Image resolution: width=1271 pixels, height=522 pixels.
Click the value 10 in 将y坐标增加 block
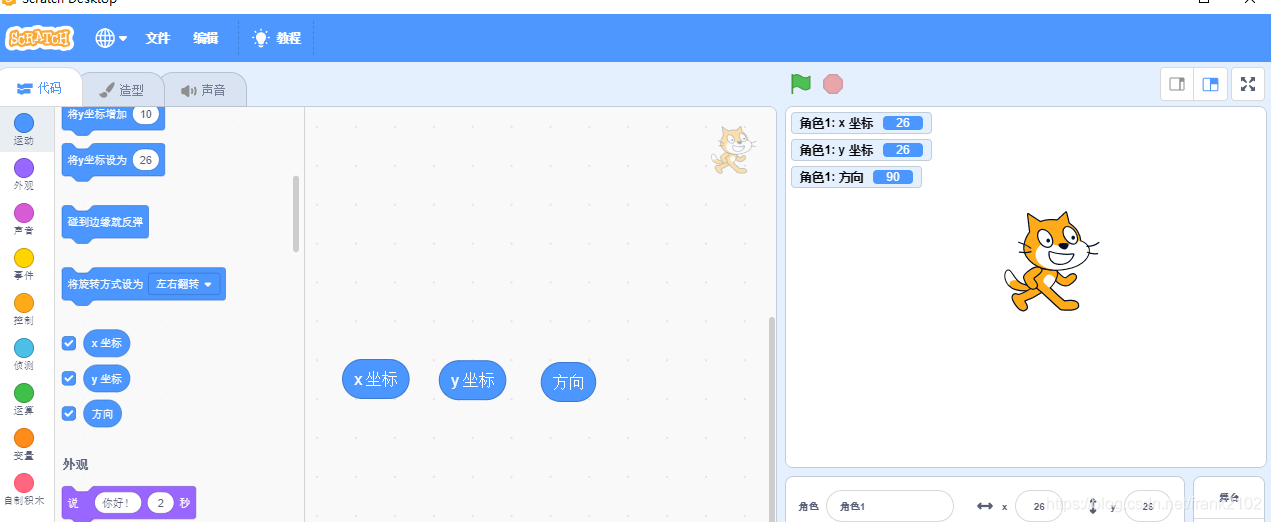pos(146,114)
